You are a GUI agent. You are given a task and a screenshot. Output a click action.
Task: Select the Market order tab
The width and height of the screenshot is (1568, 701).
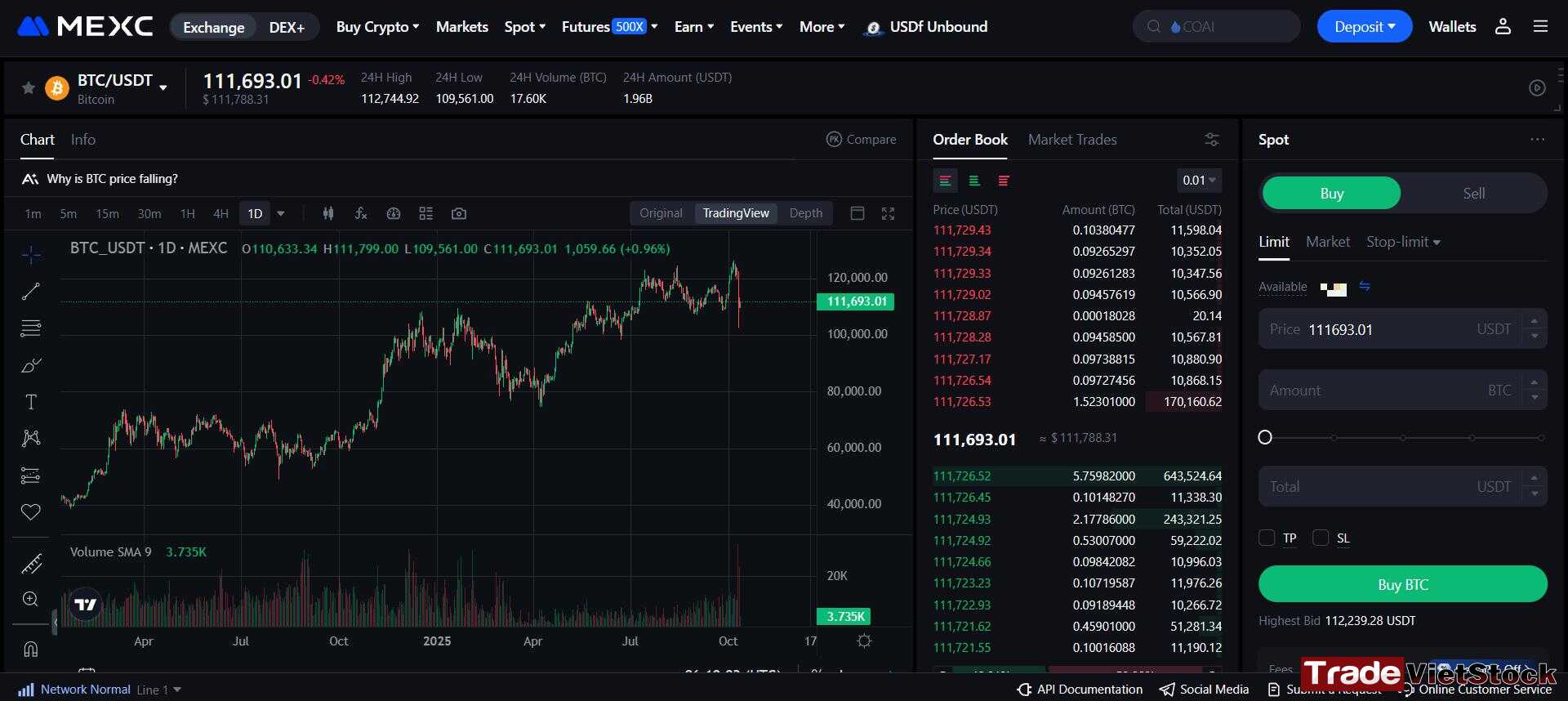click(x=1328, y=242)
